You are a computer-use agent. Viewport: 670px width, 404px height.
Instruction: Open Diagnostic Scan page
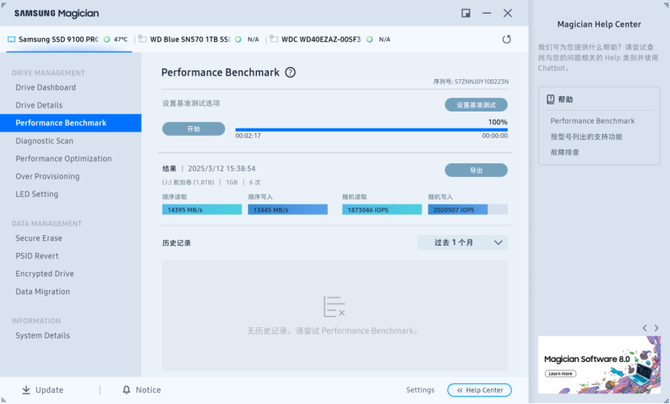point(44,141)
